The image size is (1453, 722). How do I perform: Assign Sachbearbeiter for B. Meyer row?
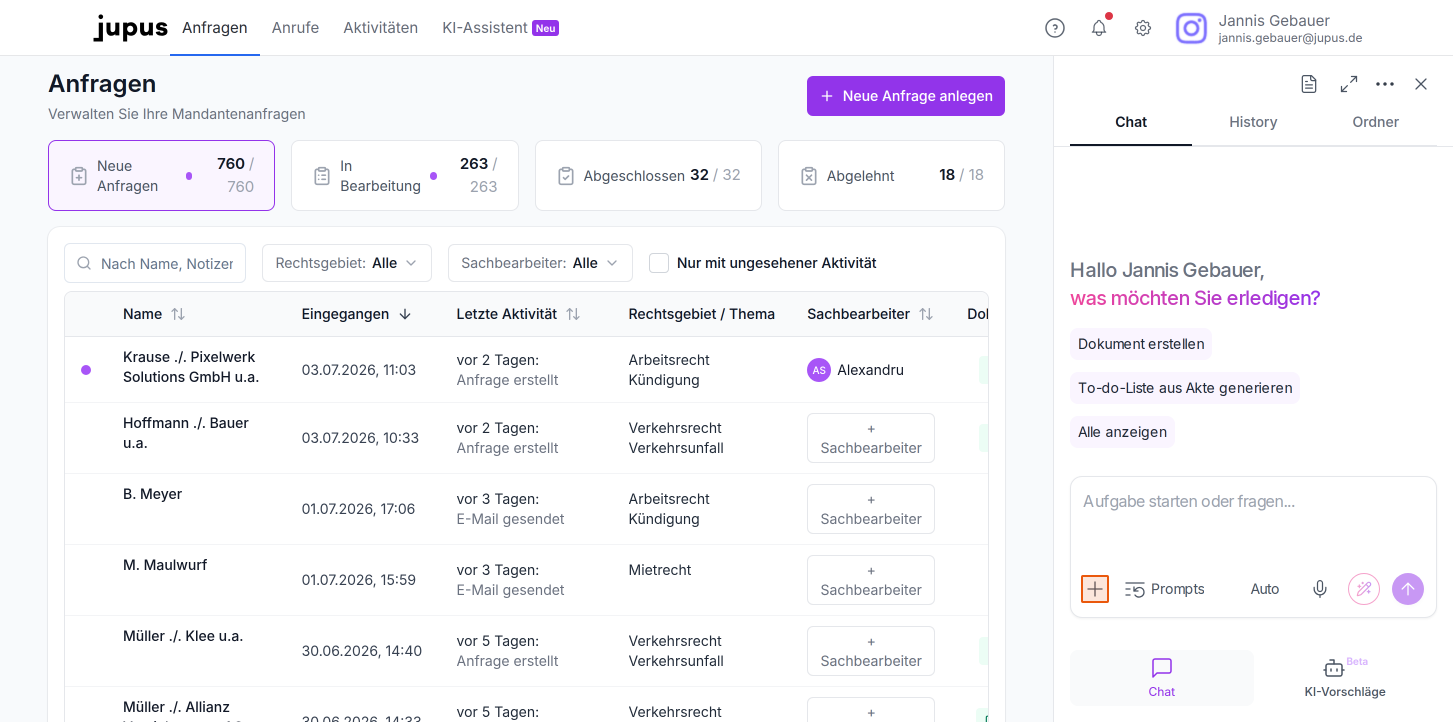[871, 509]
